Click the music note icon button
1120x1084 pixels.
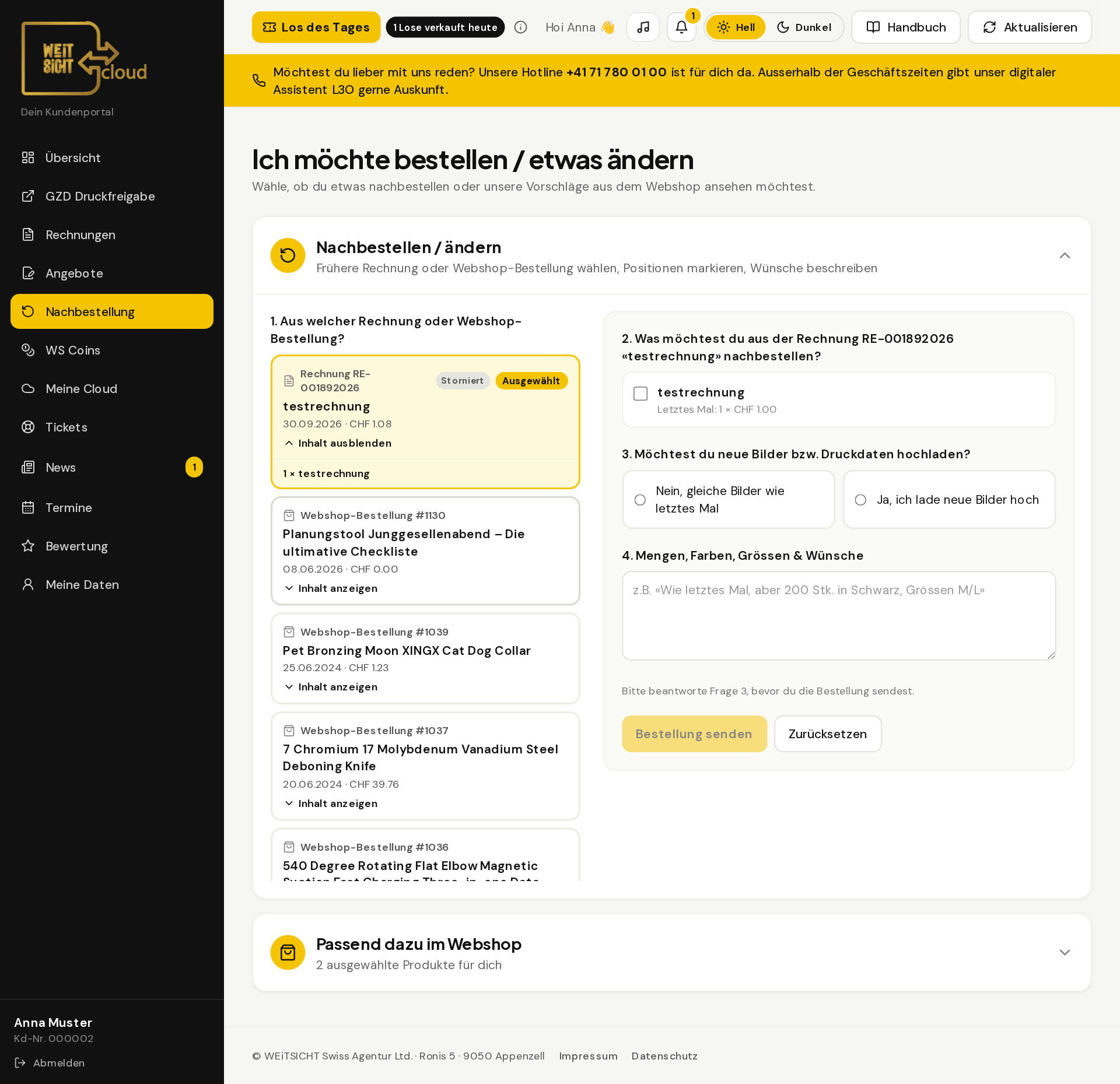pos(643,27)
